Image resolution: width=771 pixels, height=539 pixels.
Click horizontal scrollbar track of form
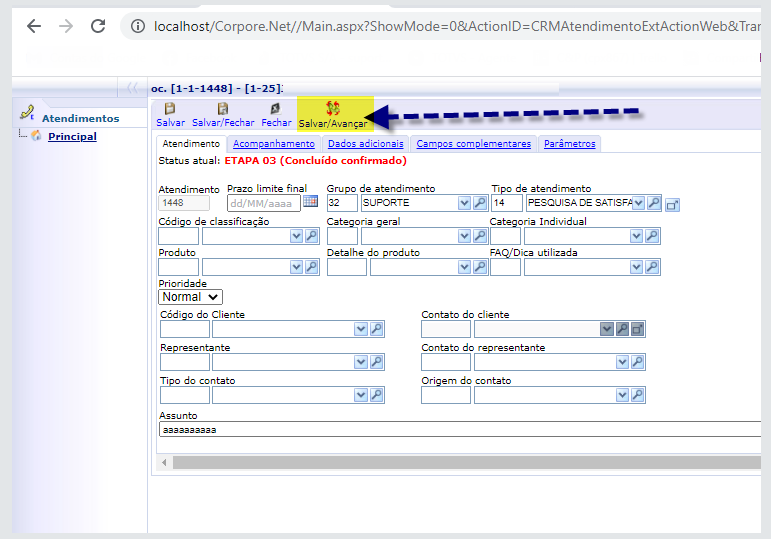coord(466,462)
